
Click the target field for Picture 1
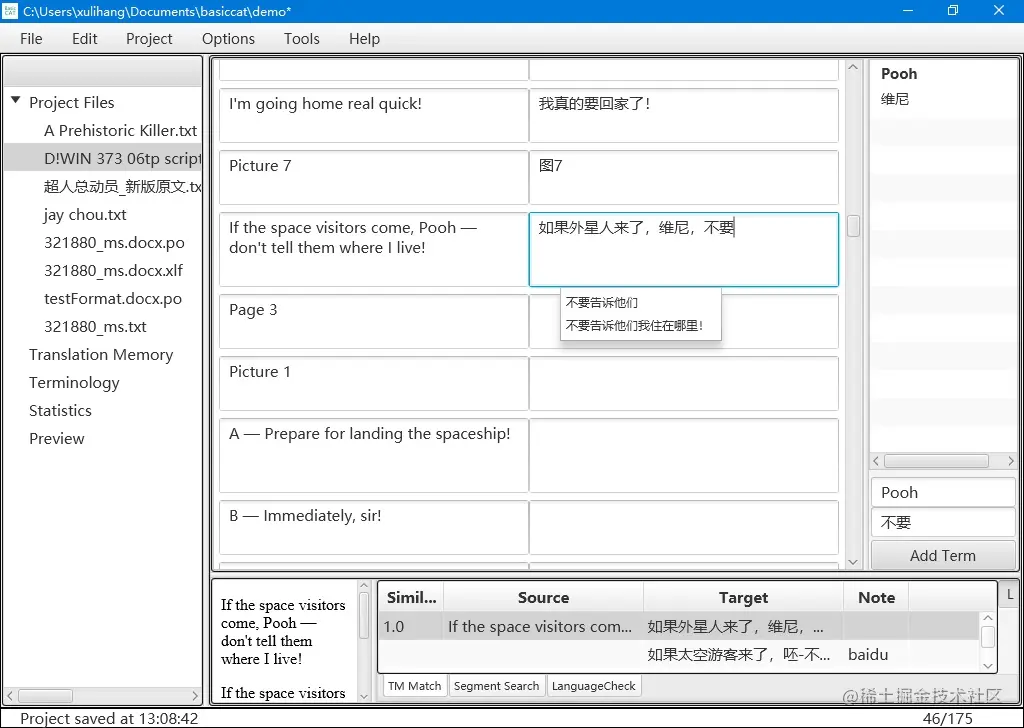coord(684,383)
